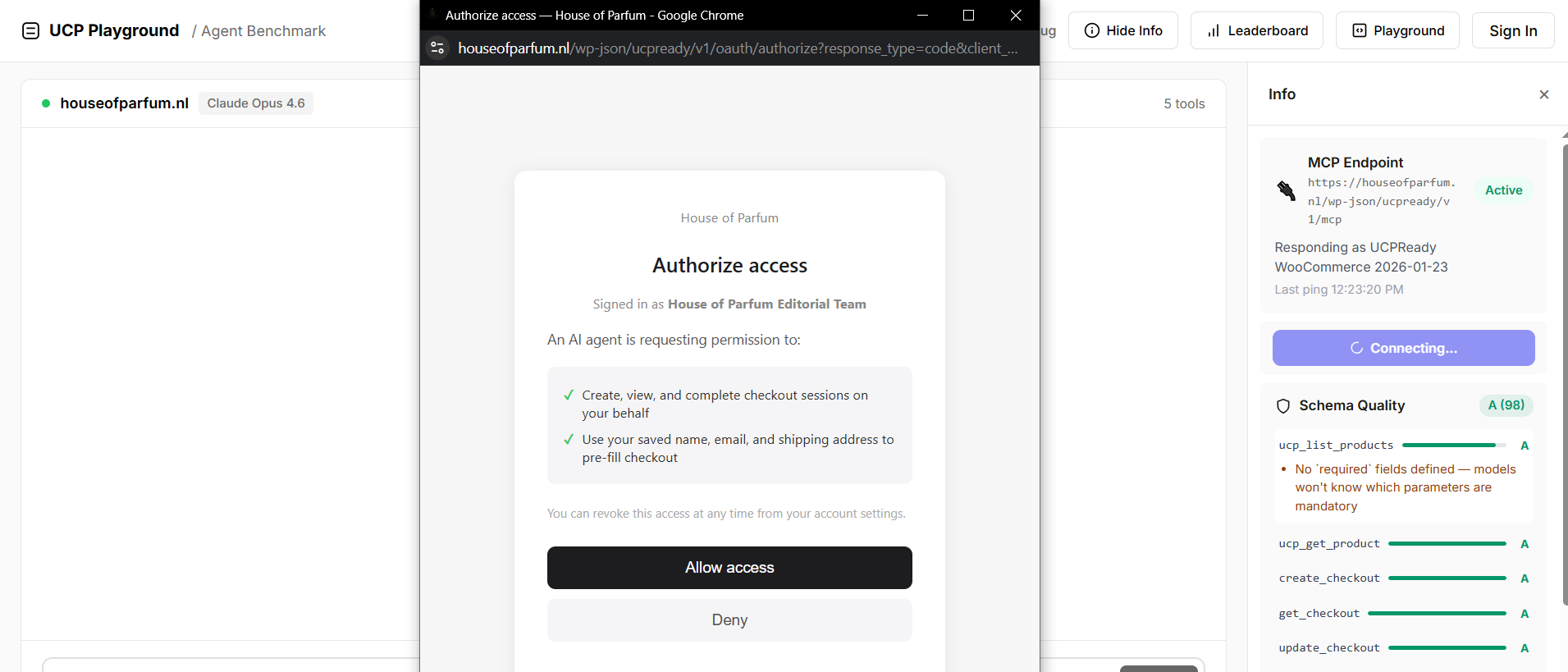Click the pre-fill checkout checkmark icon

[569, 440]
